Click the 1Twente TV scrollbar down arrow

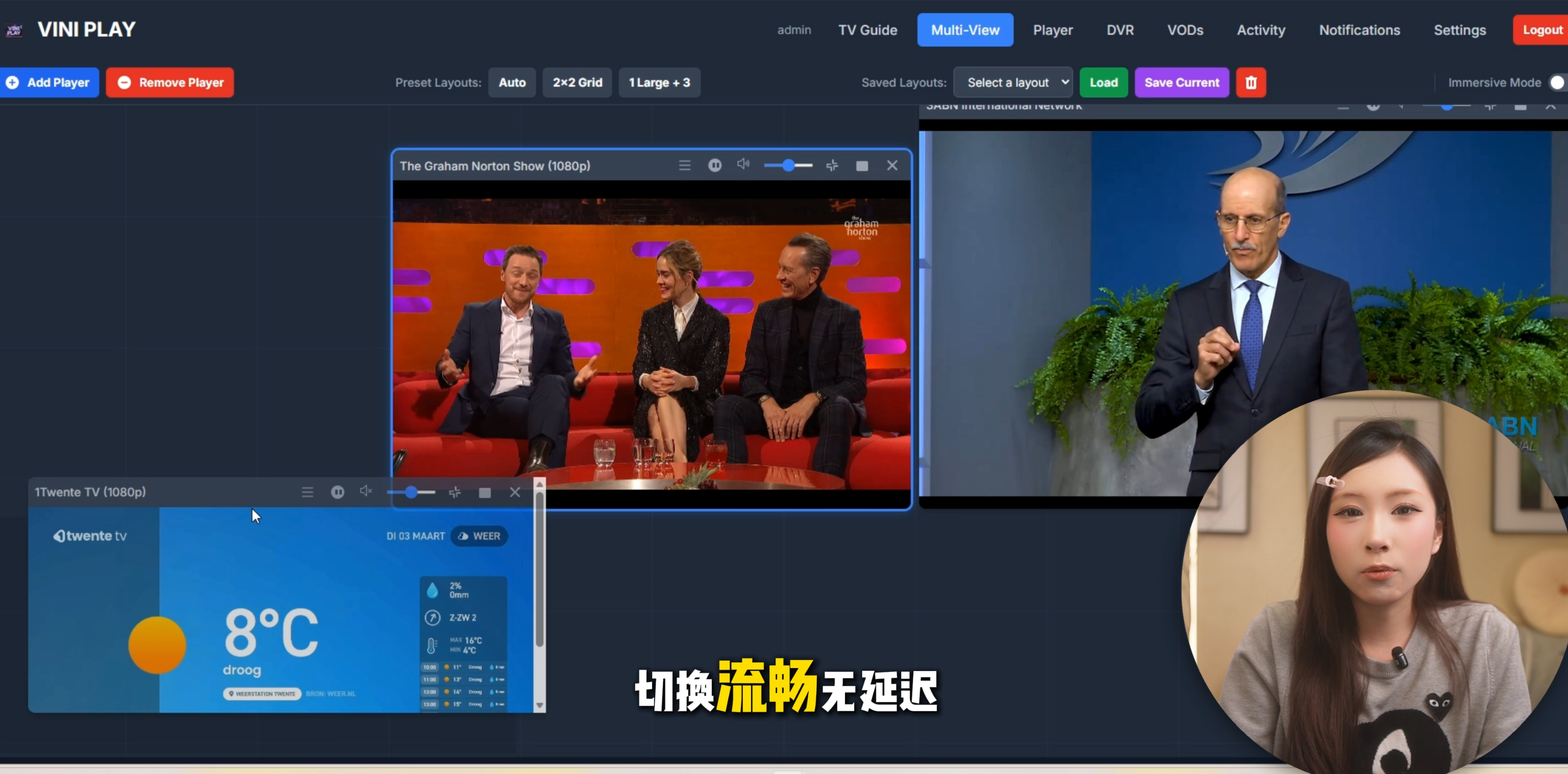coord(540,705)
